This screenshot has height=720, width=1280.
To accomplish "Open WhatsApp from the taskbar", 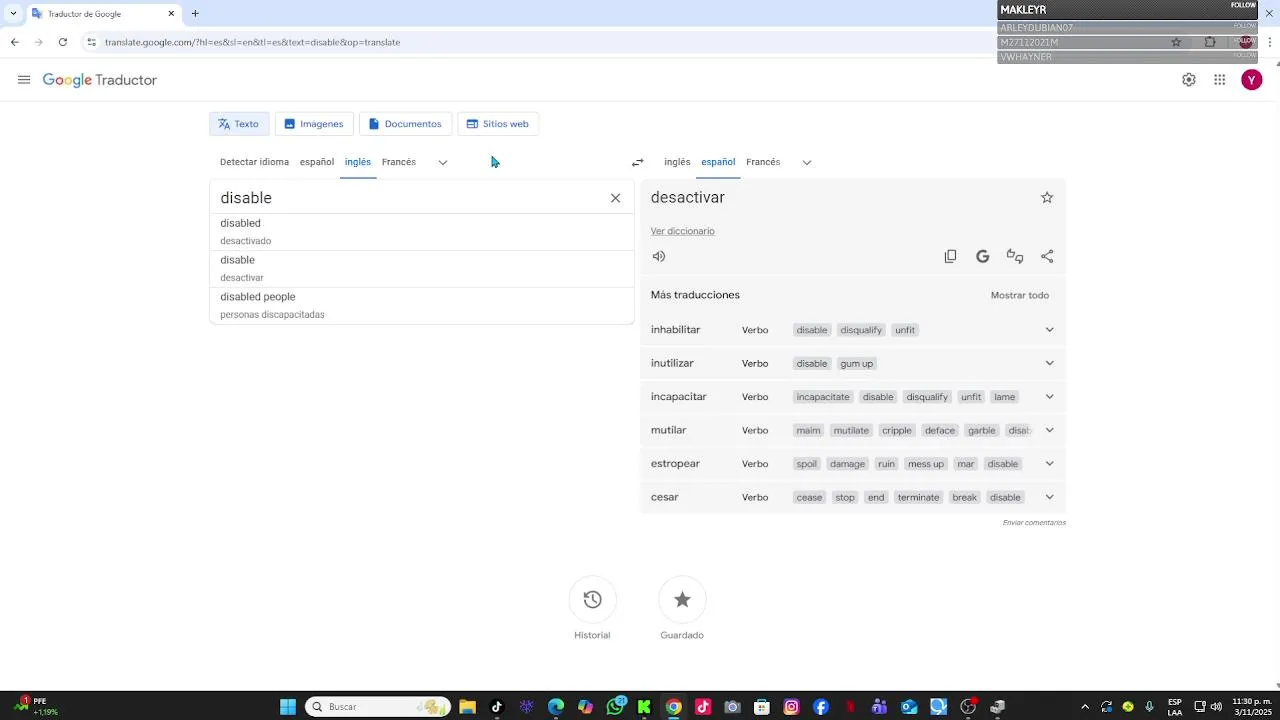I will coord(615,707).
